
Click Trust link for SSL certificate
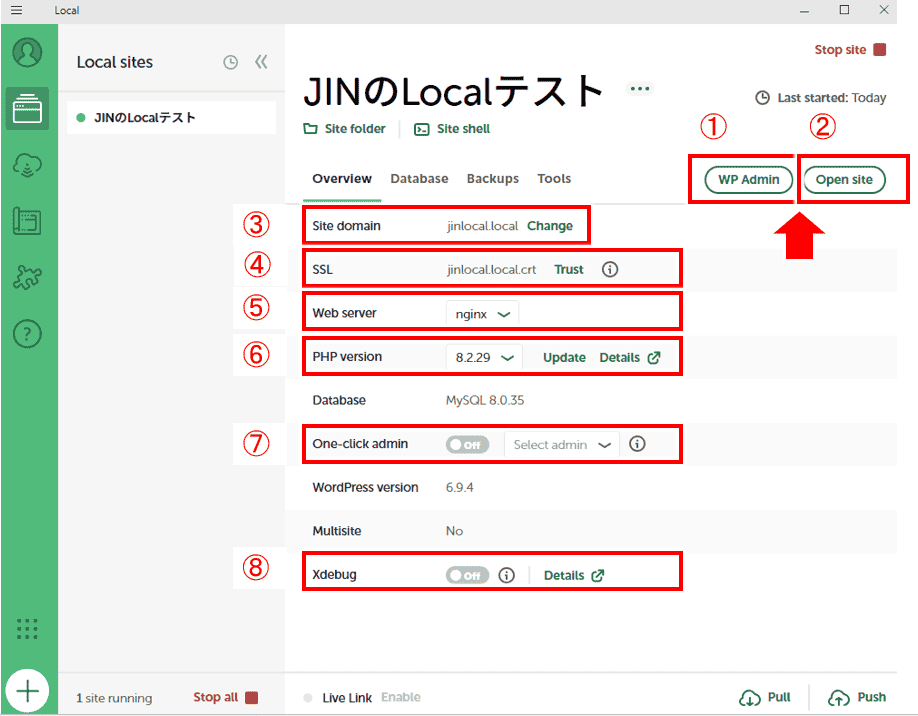pyautogui.click(x=569, y=269)
